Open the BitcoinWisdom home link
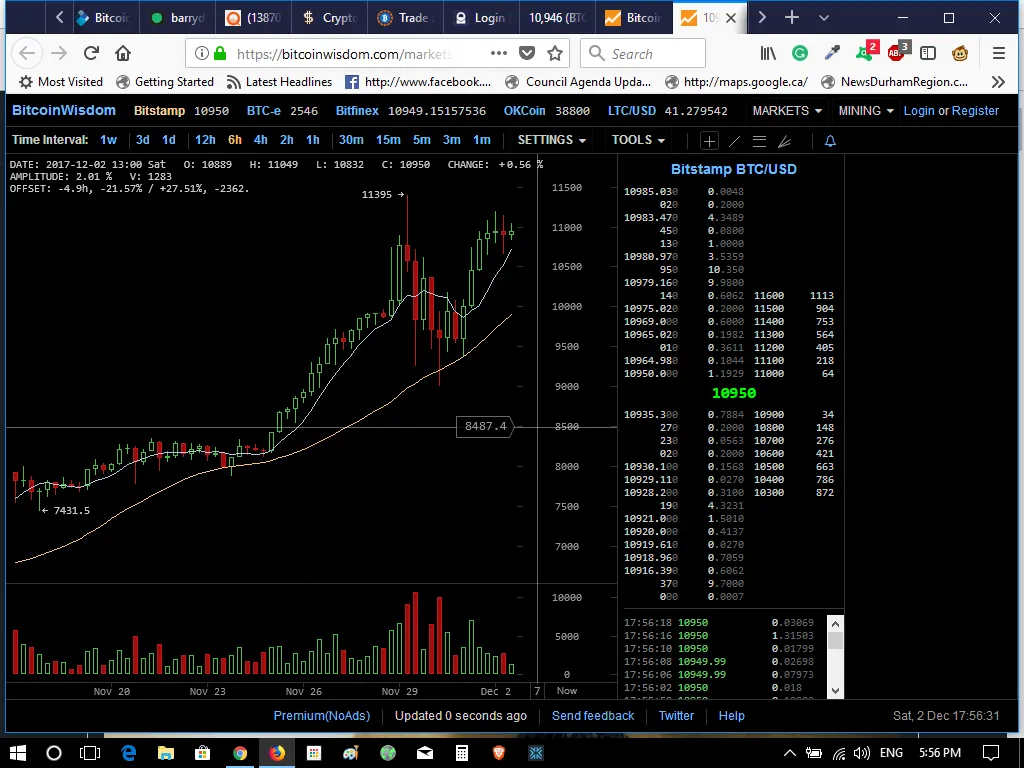This screenshot has height=768, width=1024. click(x=64, y=110)
